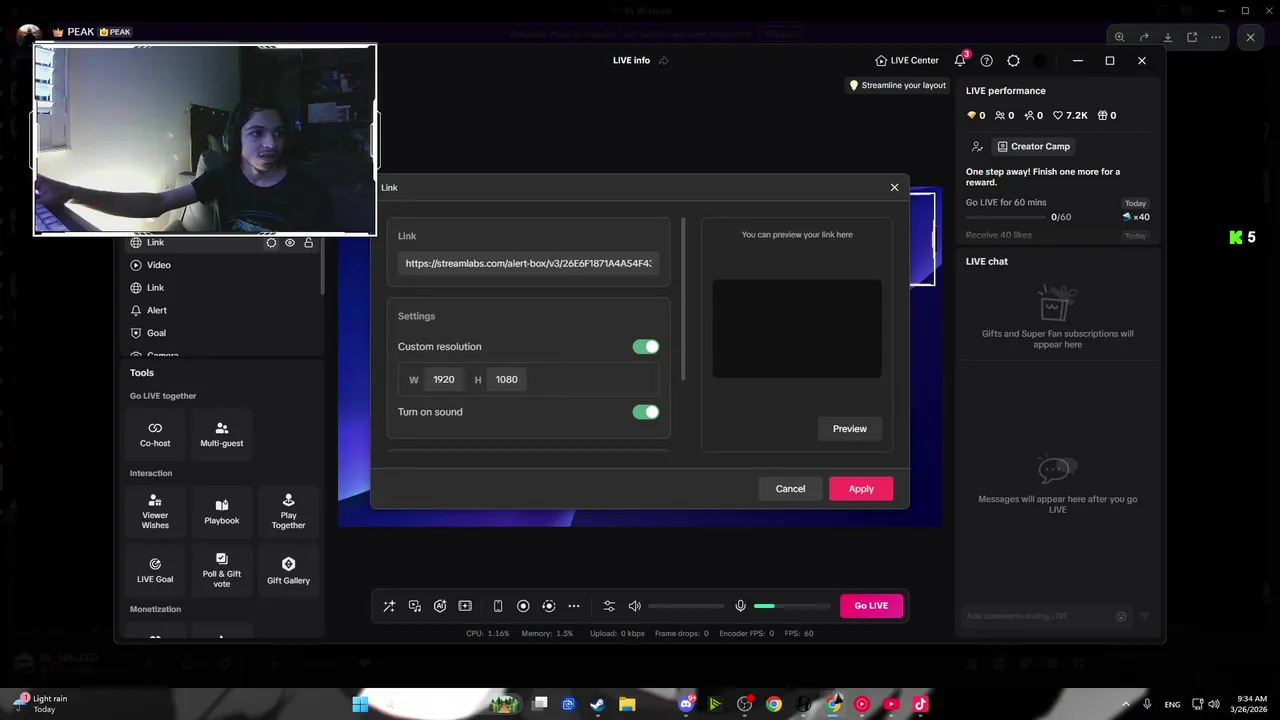Click the 7.2K likes counter

click(x=1070, y=115)
